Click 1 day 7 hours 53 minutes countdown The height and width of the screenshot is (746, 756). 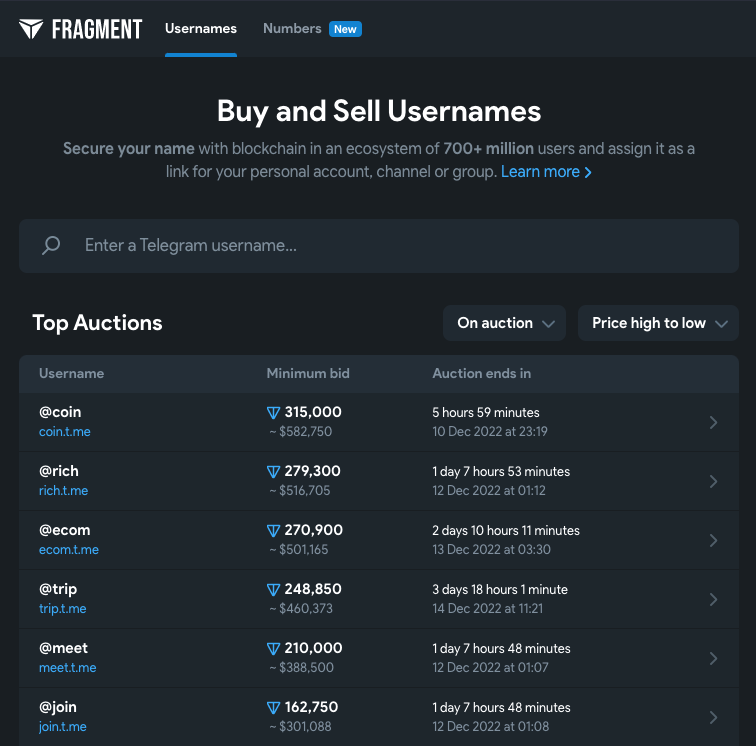click(x=501, y=472)
